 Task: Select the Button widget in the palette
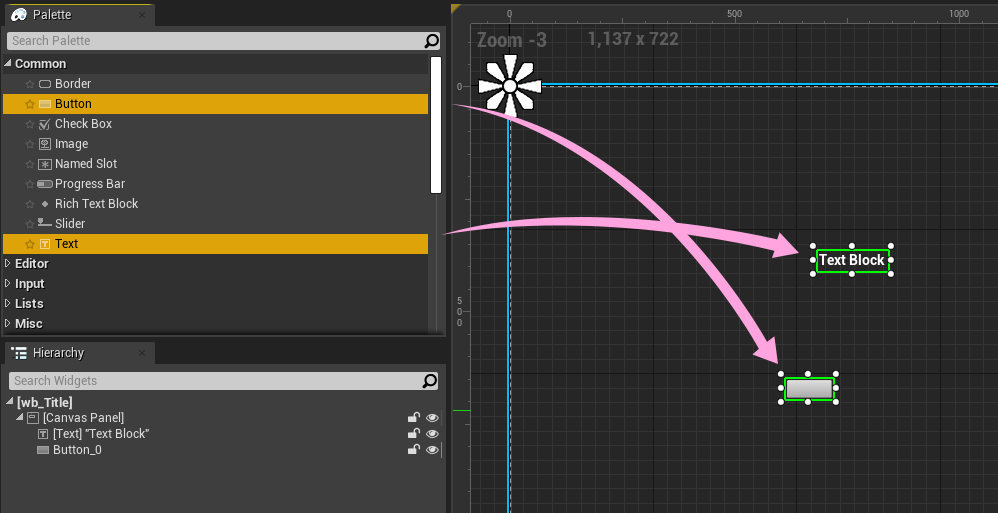[215, 104]
